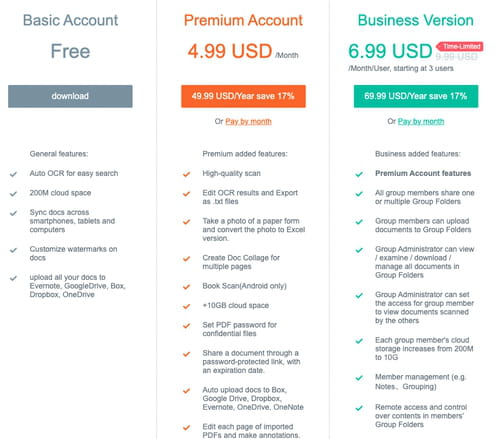Open Business Pay by month link
Viewport: 500px width, 439px height.
(421, 121)
